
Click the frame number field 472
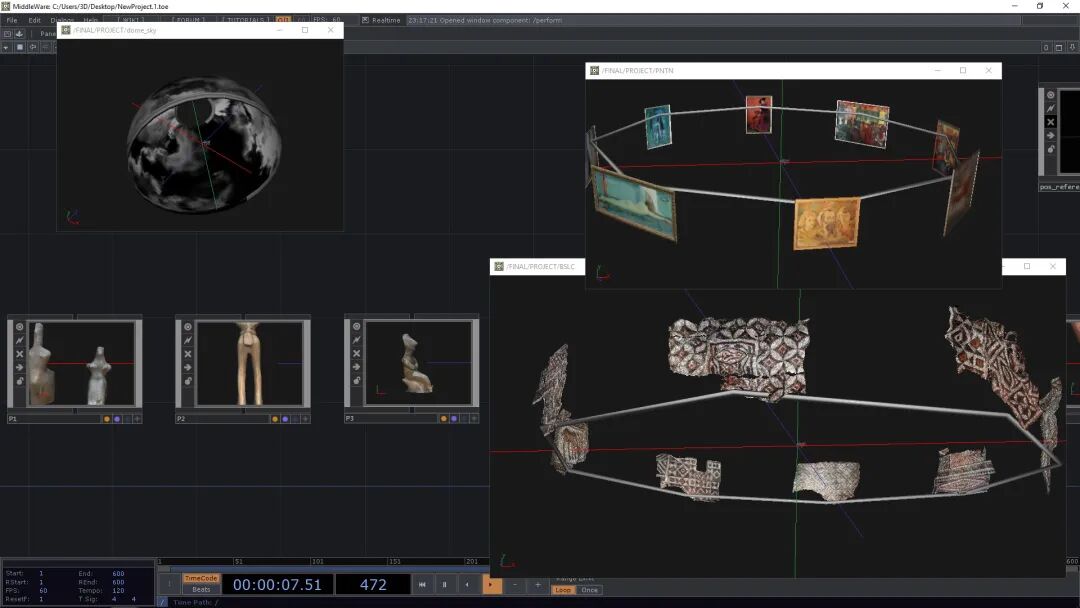coord(373,585)
